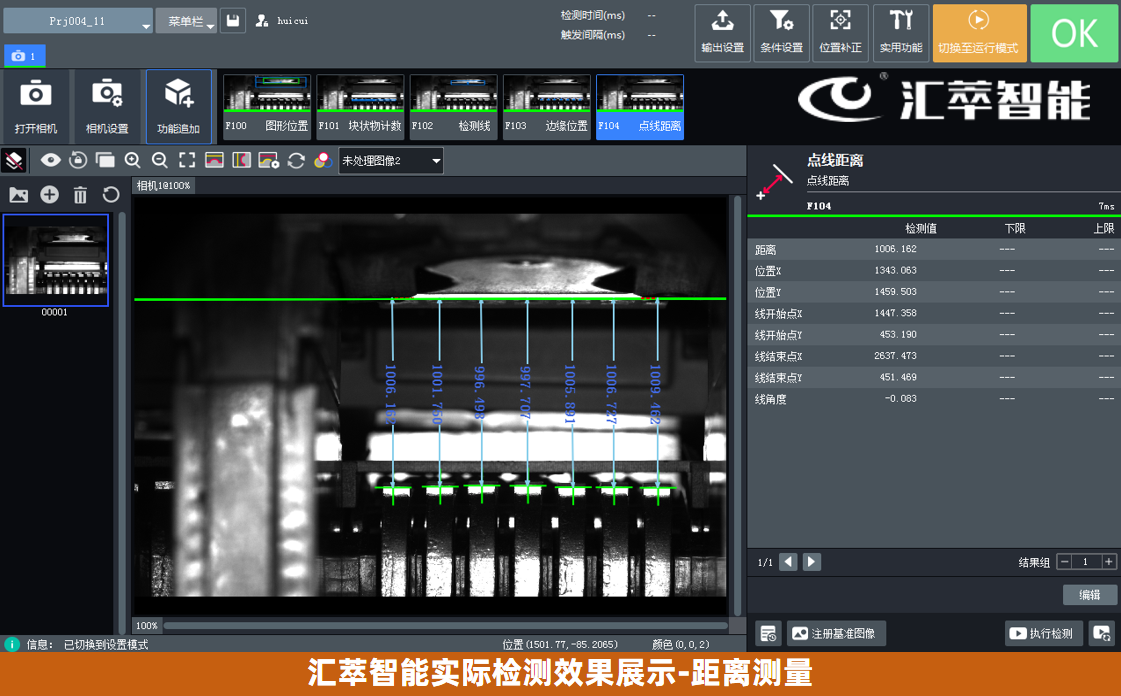Select the F100 图形位置 function tab
The height and width of the screenshot is (696, 1121).
pyautogui.click(x=265, y=107)
